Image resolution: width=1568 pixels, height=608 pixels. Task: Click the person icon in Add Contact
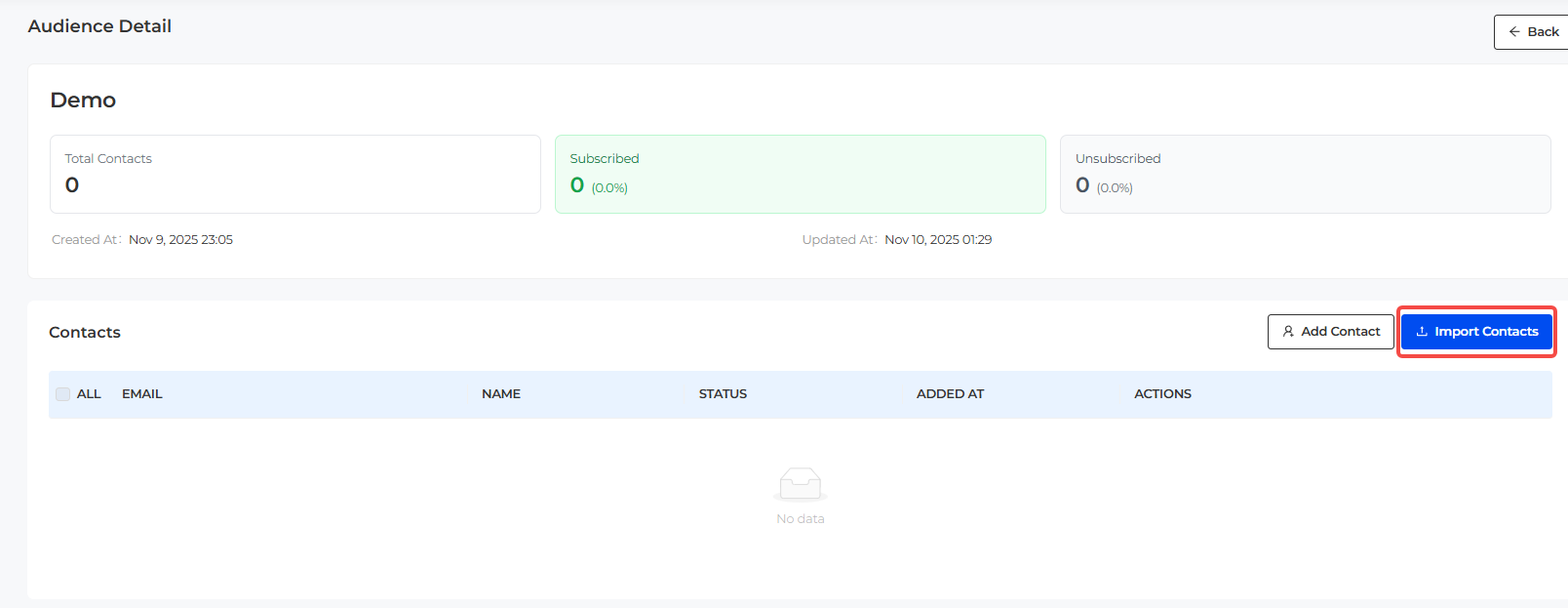pyautogui.click(x=1288, y=332)
